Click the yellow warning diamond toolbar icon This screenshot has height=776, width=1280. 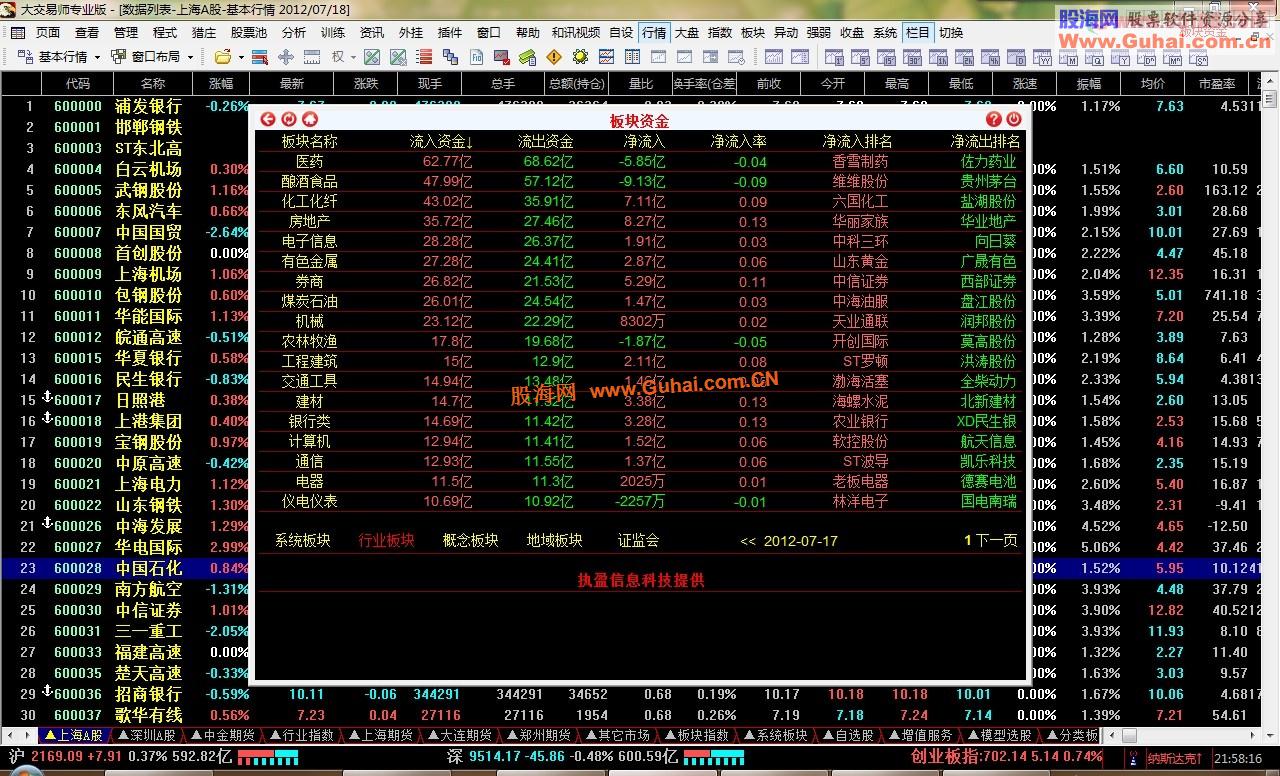click(554, 57)
